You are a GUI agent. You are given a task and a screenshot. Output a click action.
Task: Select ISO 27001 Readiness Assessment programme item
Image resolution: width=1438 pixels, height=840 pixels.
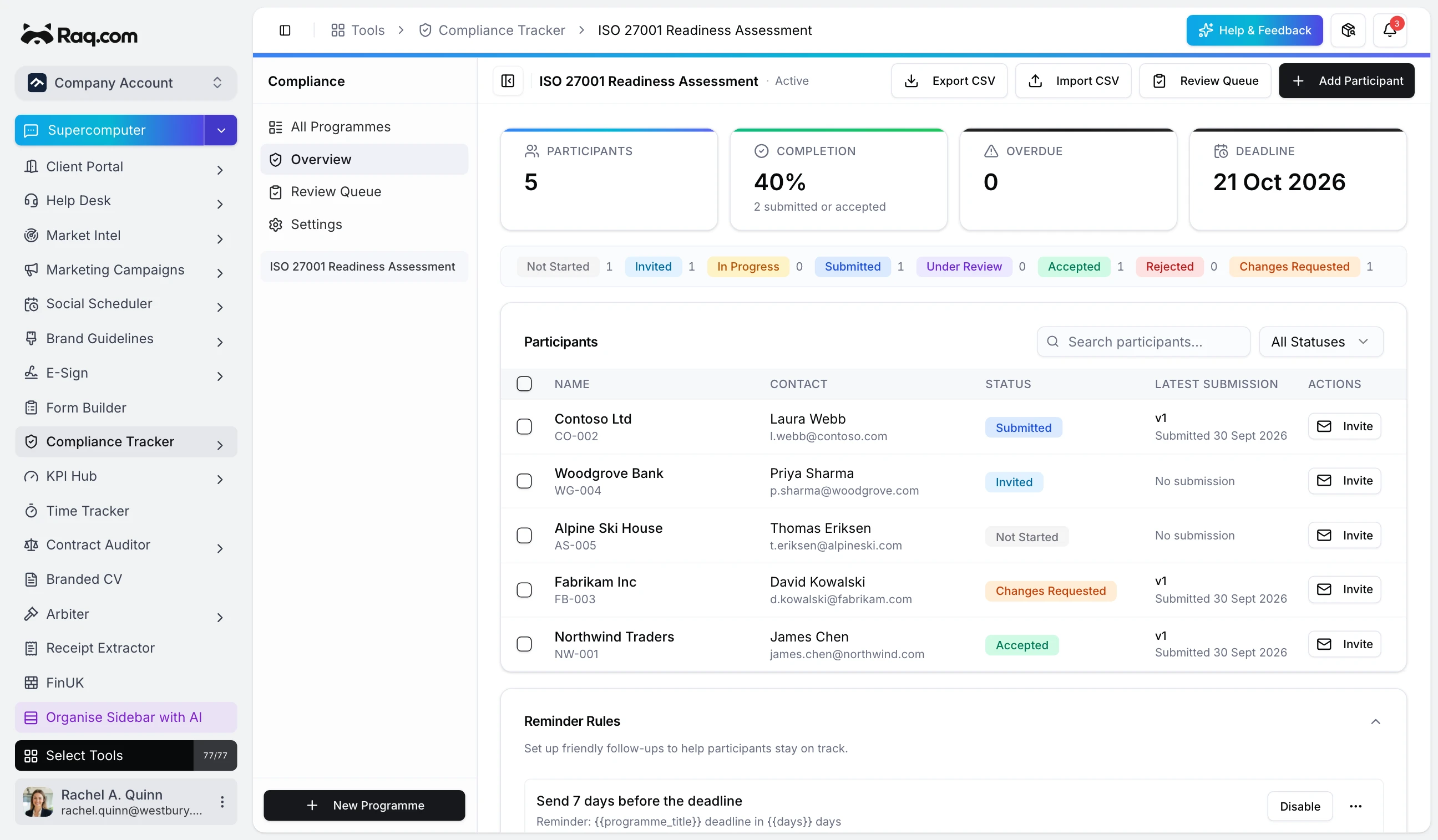(364, 266)
